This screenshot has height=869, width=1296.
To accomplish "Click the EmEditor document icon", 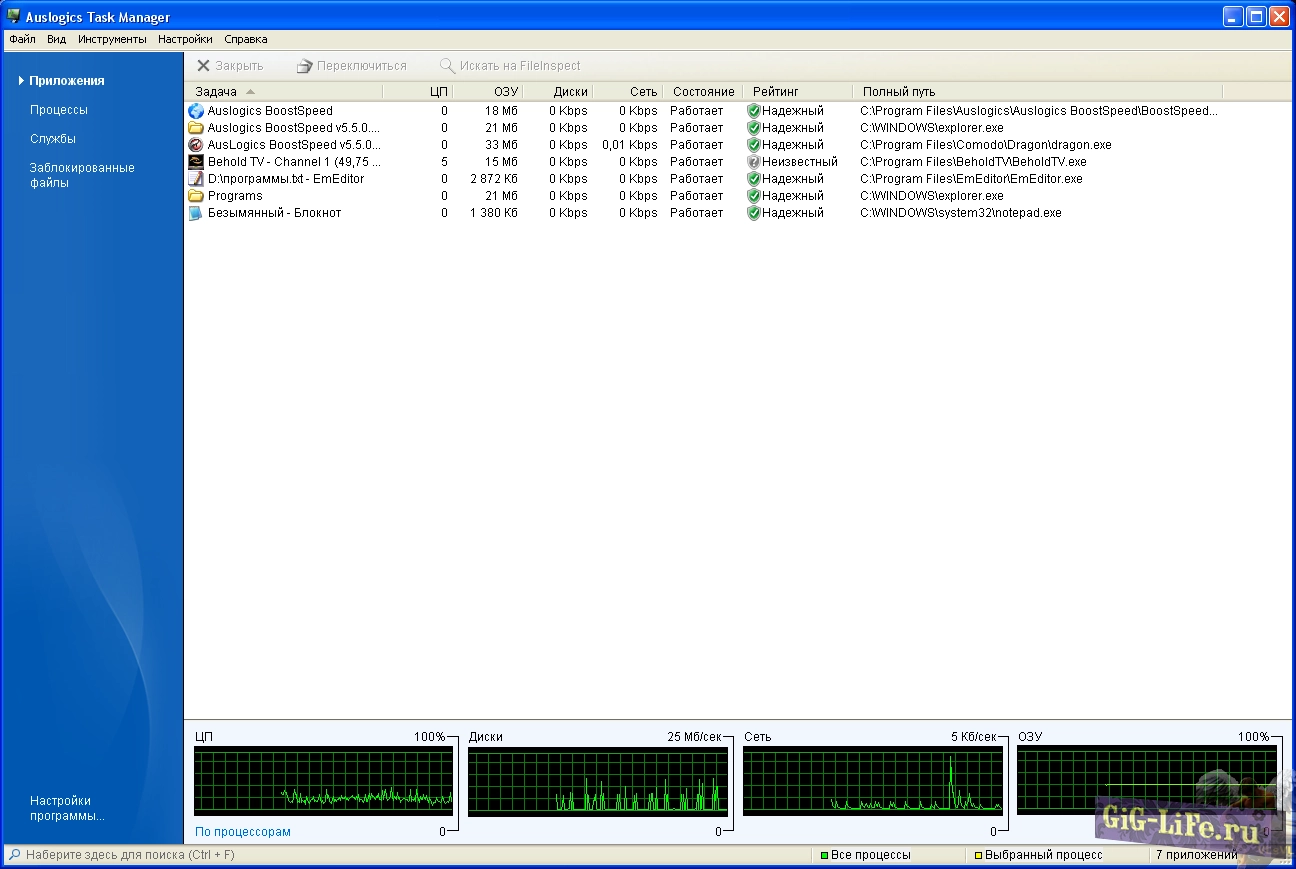I will pos(196,179).
